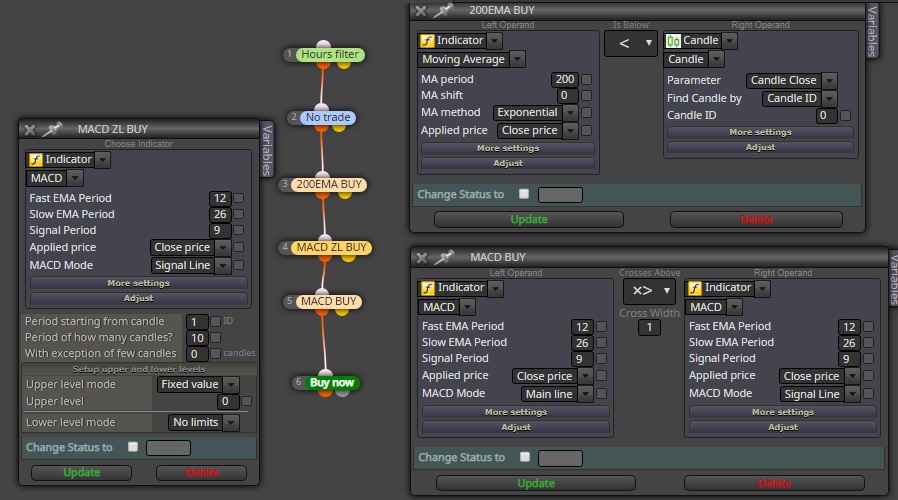Pin the MACD ZL BUY panel
The image size is (898, 500).
click(x=52, y=129)
